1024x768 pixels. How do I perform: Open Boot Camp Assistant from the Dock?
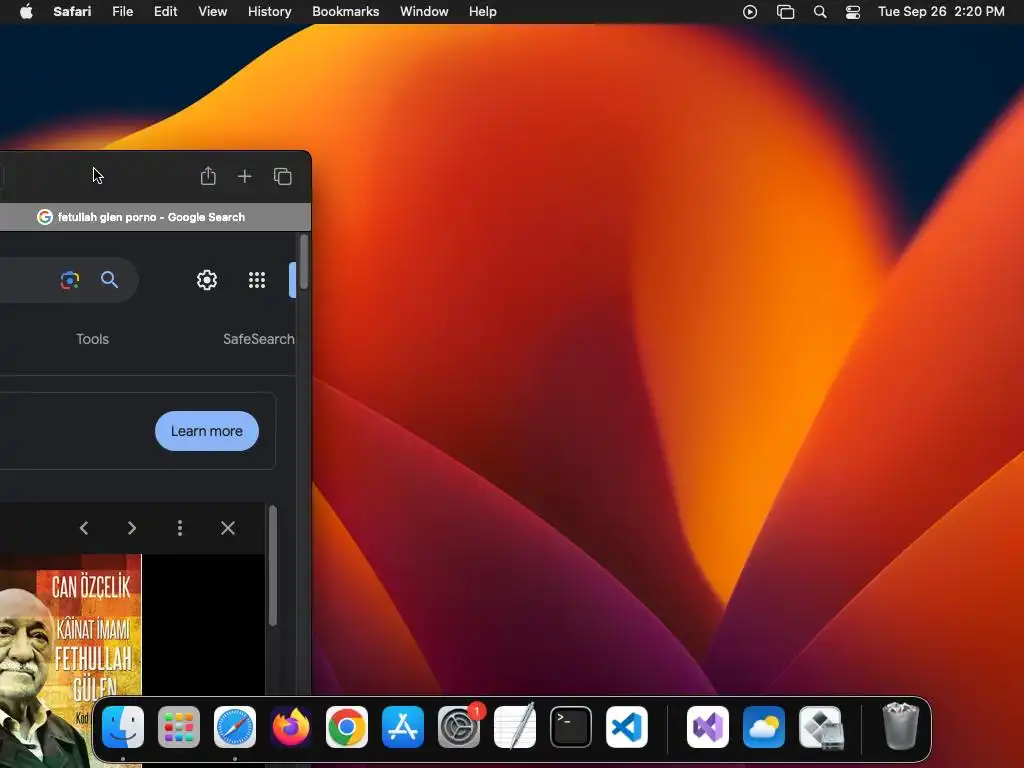820,727
